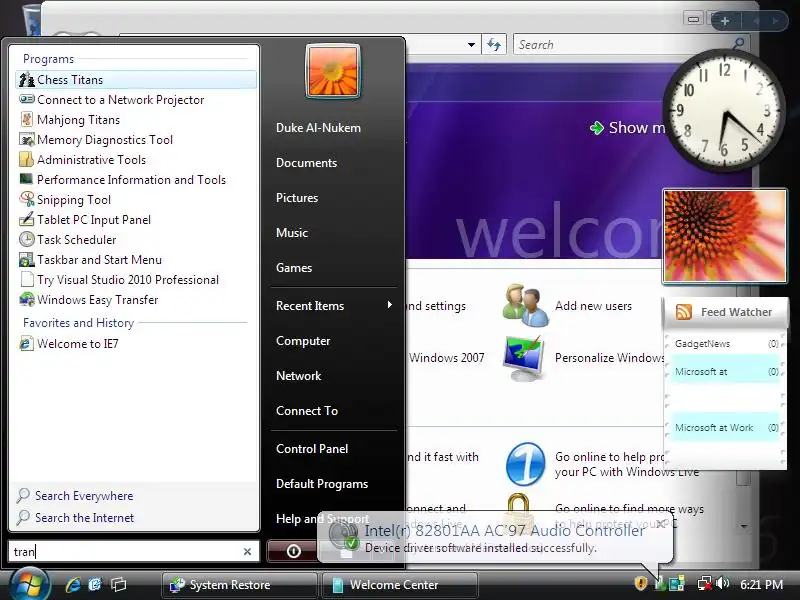This screenshot has height=600, width=800.
Task: Launch Internet Explorer from Quick Launch
Action: click(x=73, y=585)
